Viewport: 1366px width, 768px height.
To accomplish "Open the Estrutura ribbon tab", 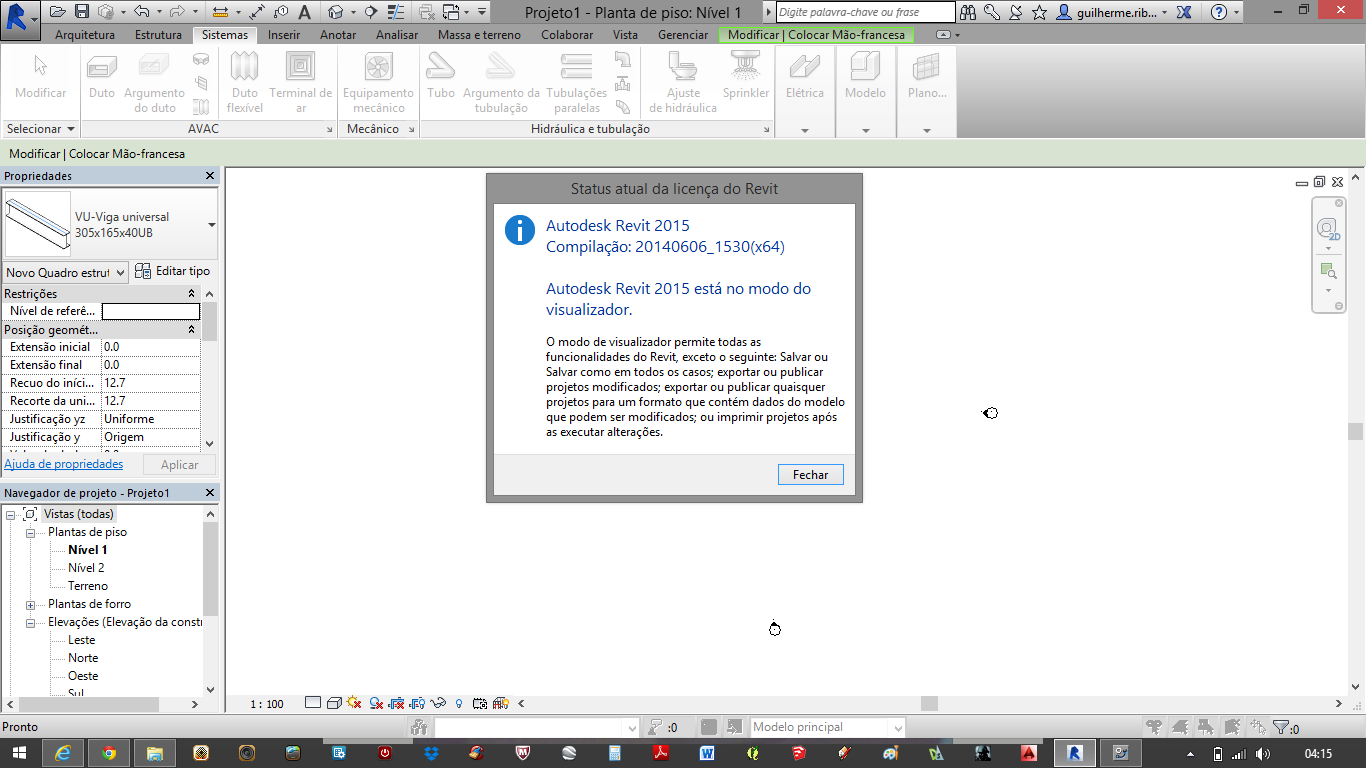I will (158, 35).
